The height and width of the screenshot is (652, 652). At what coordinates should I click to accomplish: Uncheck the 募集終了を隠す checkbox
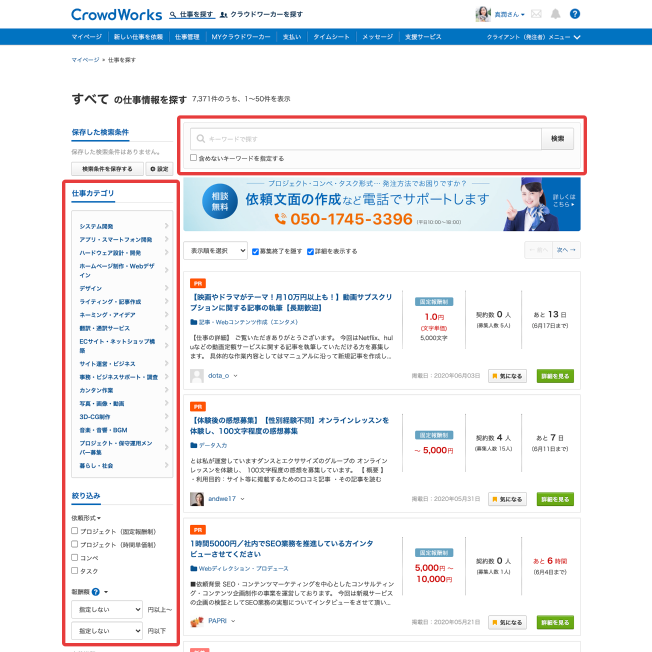(256, 251)
